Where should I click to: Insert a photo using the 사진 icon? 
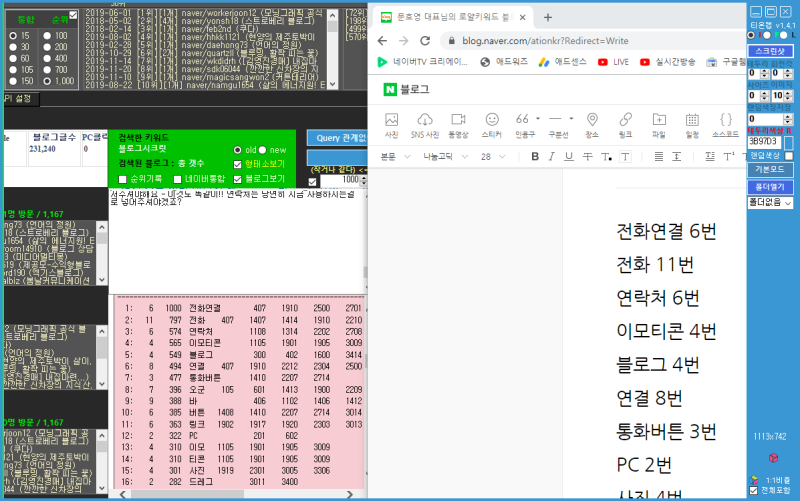tap(391, 125)
